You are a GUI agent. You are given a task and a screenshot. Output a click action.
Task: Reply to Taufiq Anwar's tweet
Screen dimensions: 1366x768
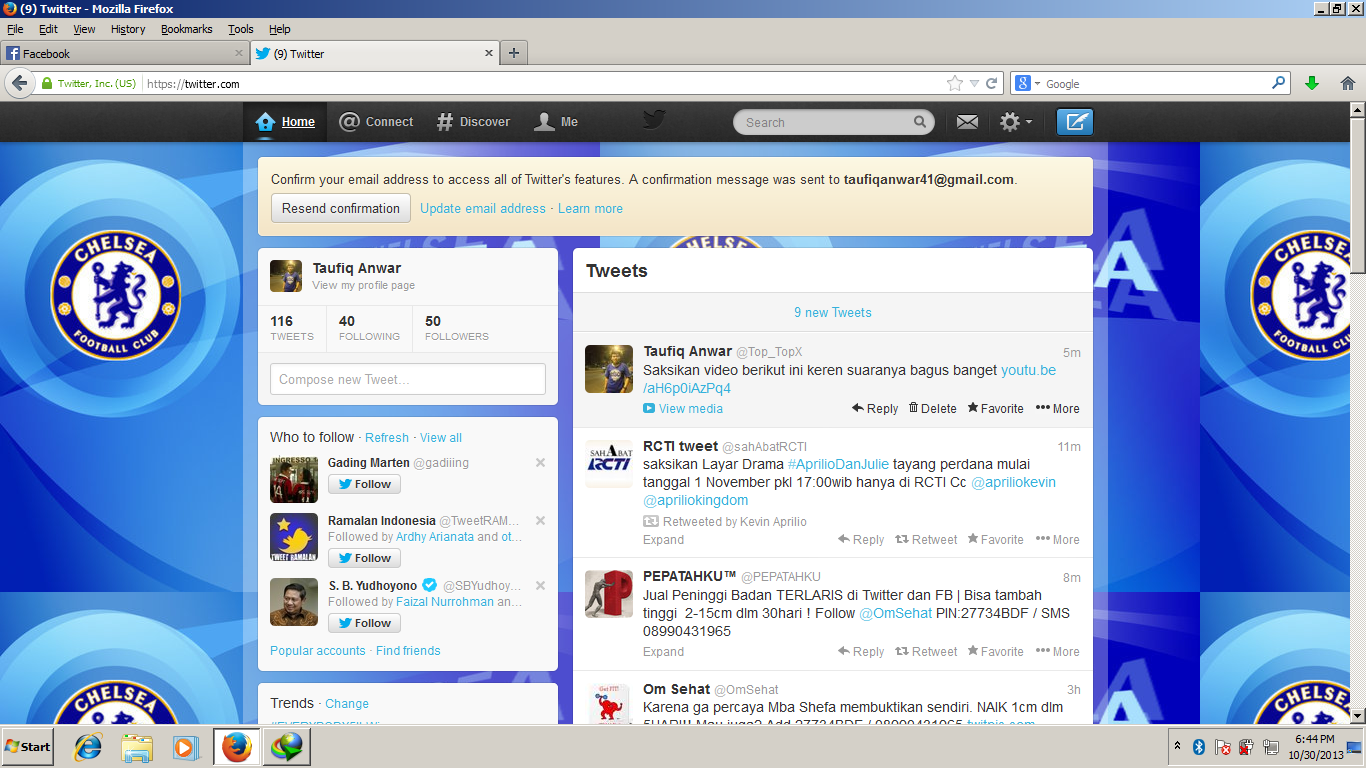875,408
